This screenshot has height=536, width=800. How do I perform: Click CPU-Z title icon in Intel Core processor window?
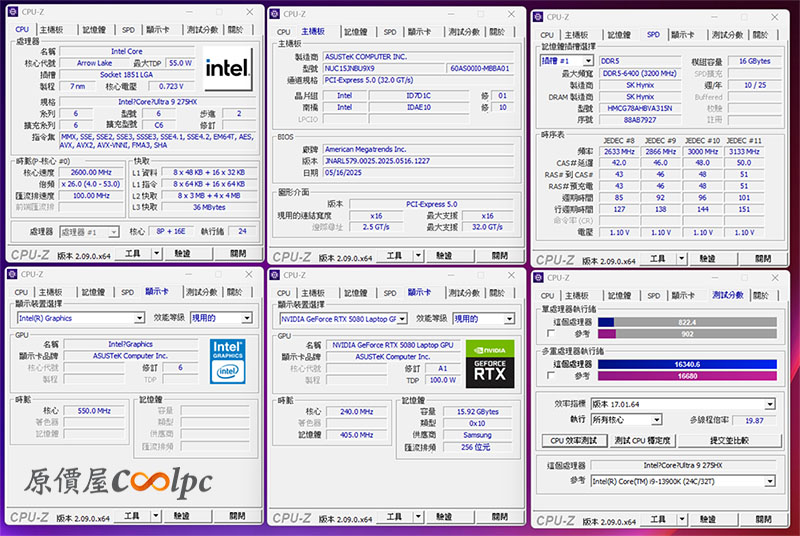pos(13,11)
